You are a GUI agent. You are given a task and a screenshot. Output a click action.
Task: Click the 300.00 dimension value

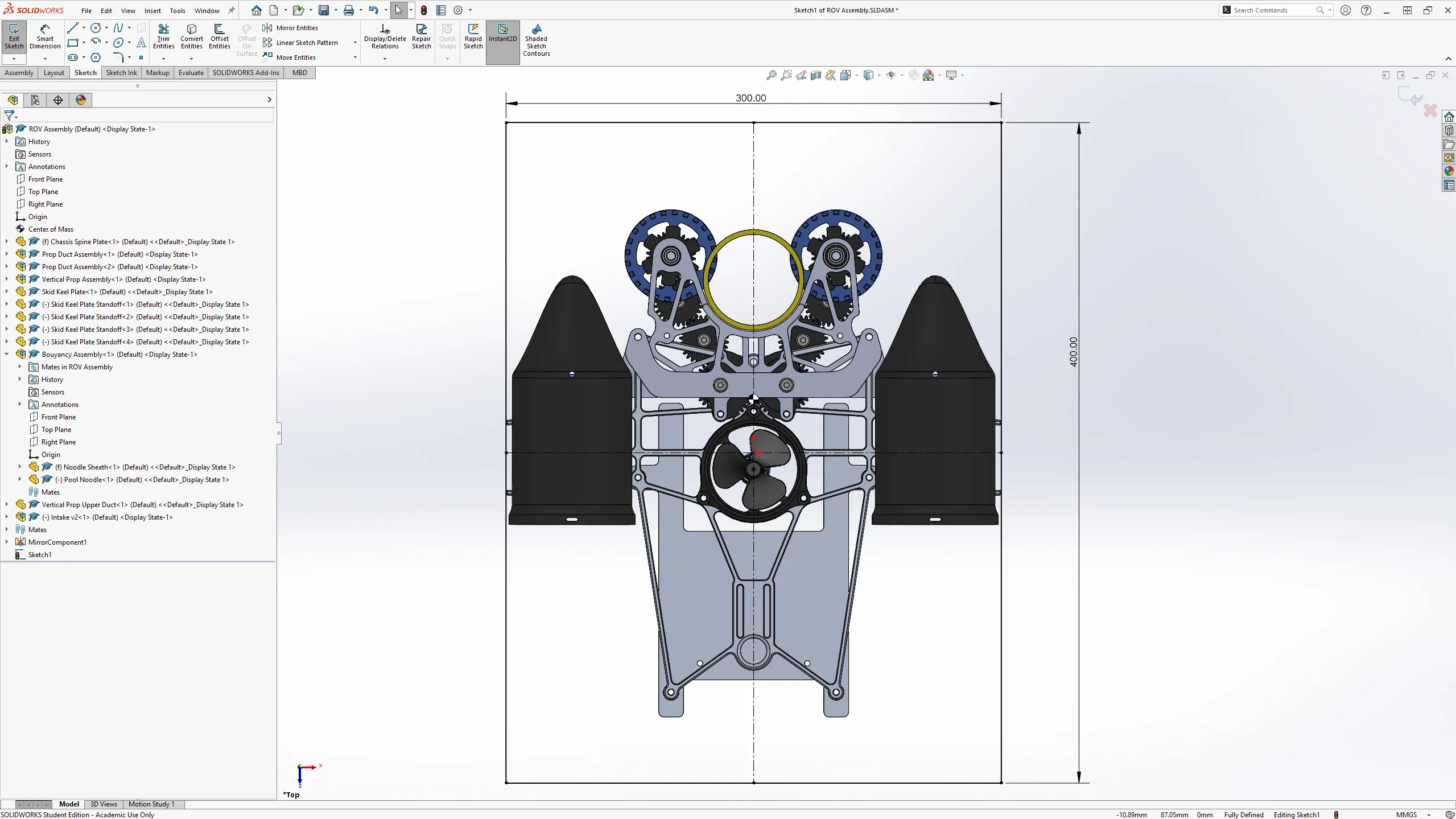(x=750, y=98)
